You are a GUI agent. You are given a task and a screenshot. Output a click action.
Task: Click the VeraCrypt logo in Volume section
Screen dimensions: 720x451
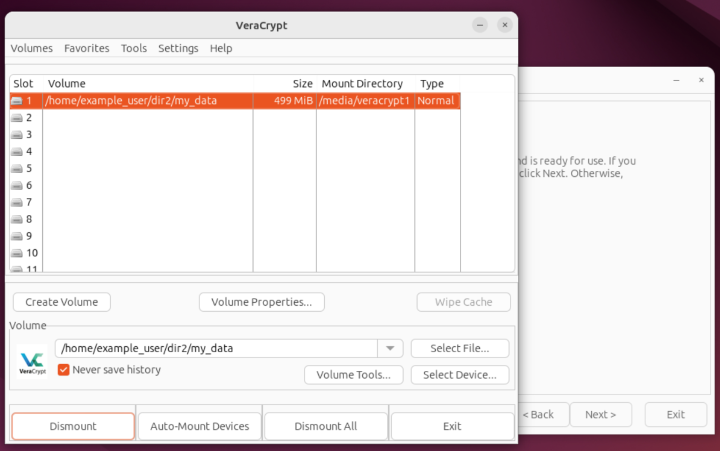point(32,362)
